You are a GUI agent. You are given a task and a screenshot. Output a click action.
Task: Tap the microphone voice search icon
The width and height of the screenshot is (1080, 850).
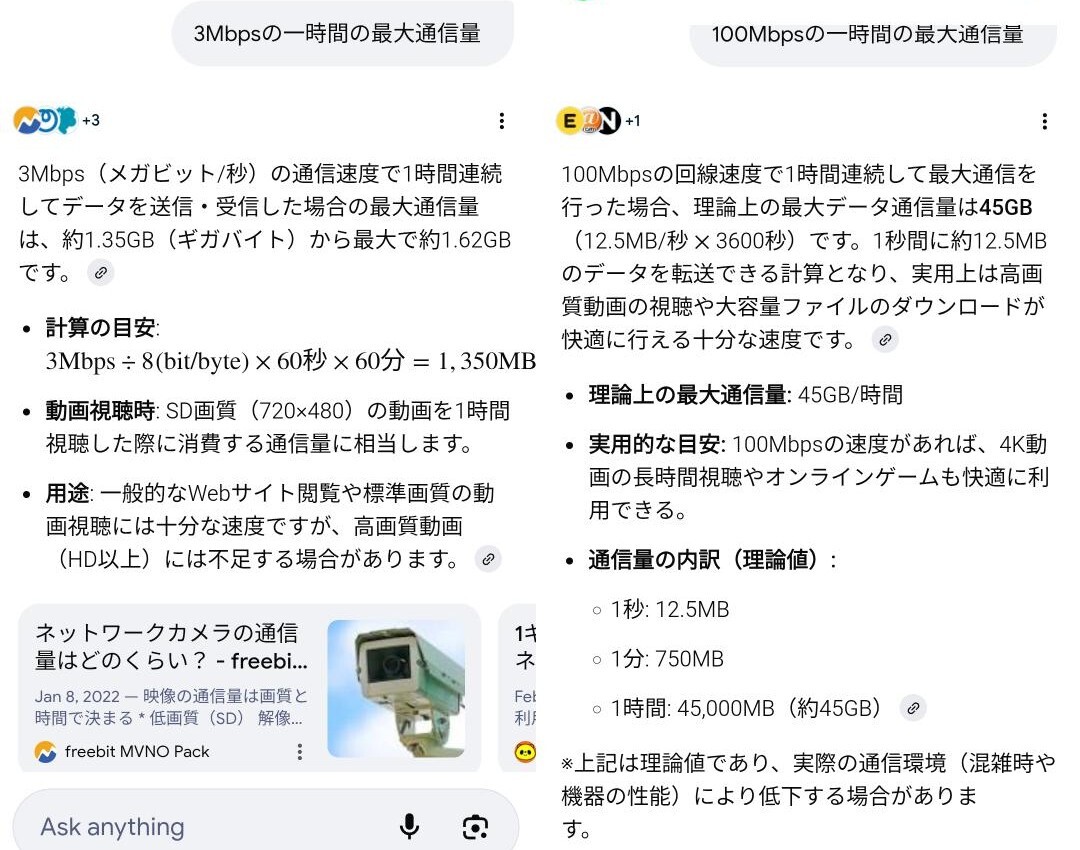(x=409, y=826)
